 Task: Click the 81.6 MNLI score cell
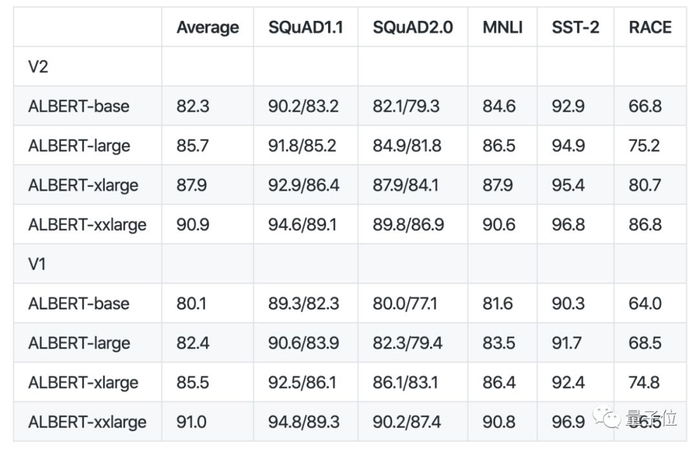tap(500, 303)
